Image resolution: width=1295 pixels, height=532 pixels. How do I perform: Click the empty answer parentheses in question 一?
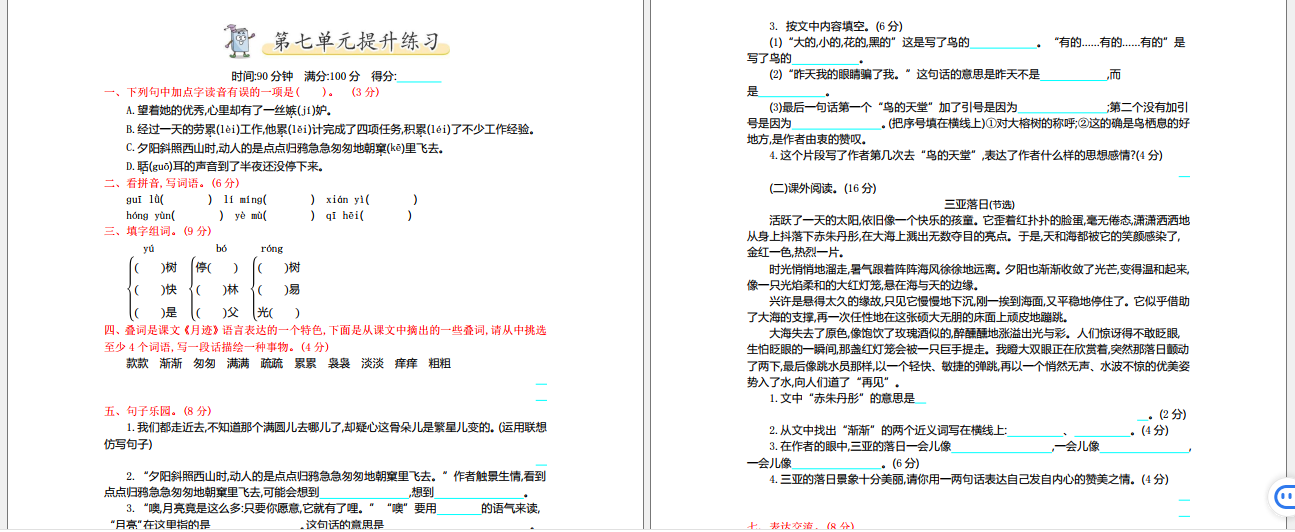point(320,93)
